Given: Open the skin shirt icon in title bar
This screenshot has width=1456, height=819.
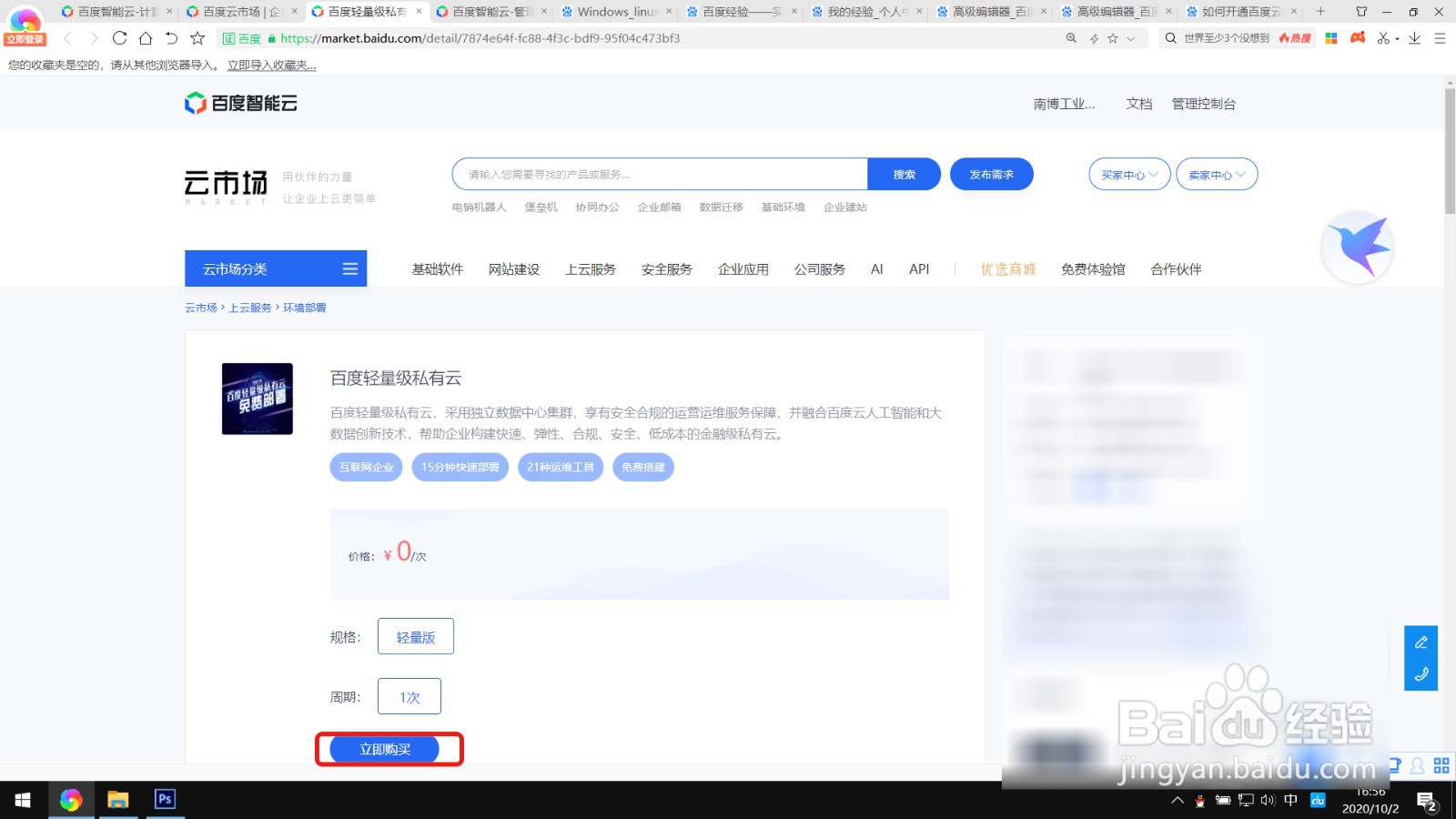Looking at the screenshot, I should point(1361,12).
